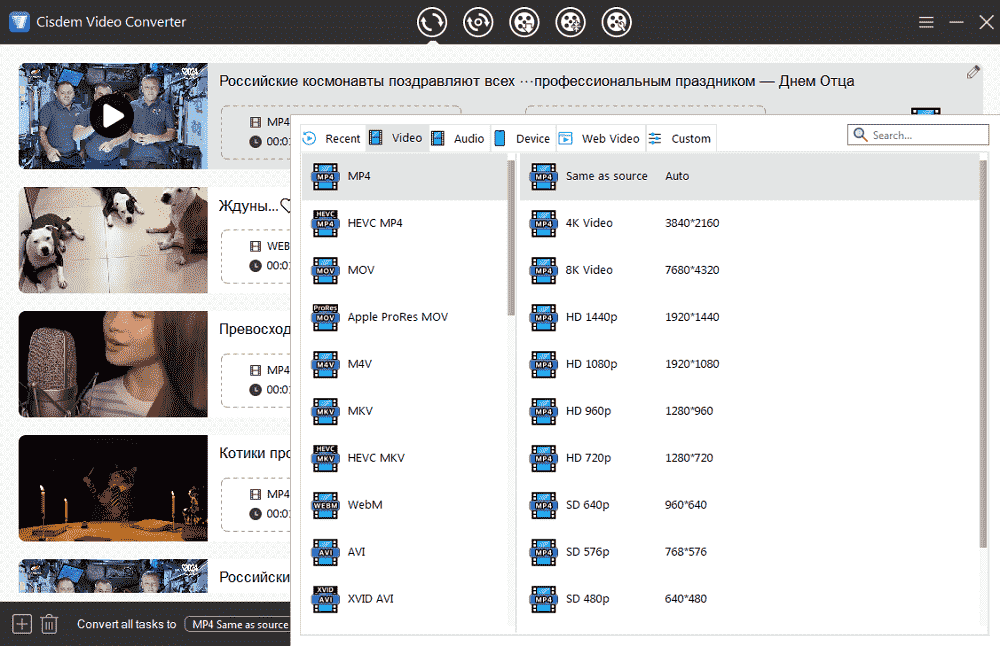Click the preset list scrollbar

[x=983, y=354]
